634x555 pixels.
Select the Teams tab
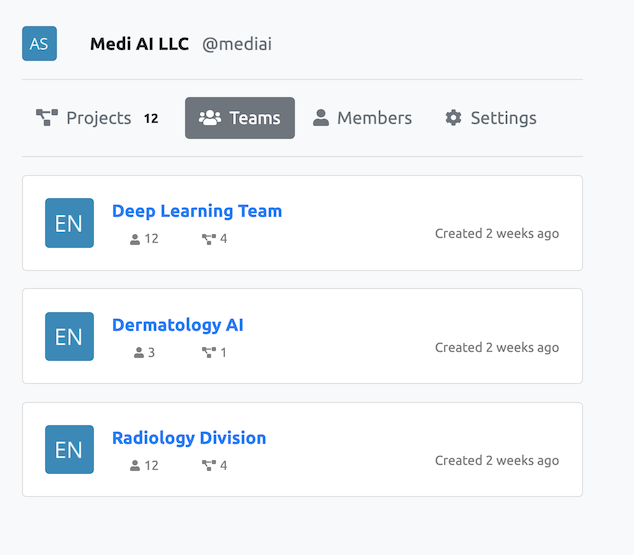tap(240, 118)
